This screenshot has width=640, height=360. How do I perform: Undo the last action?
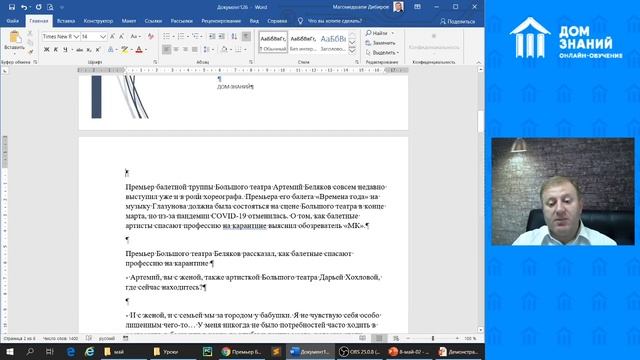point(24,7)
